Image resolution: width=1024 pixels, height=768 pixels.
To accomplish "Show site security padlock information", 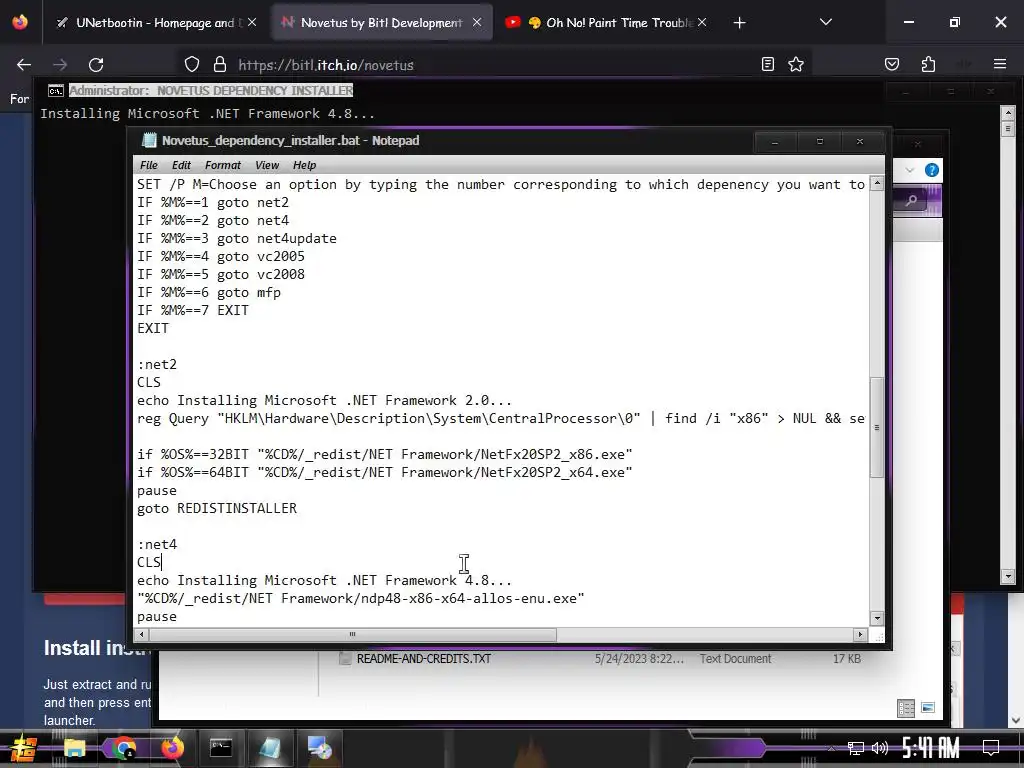I will click(220, 65).
